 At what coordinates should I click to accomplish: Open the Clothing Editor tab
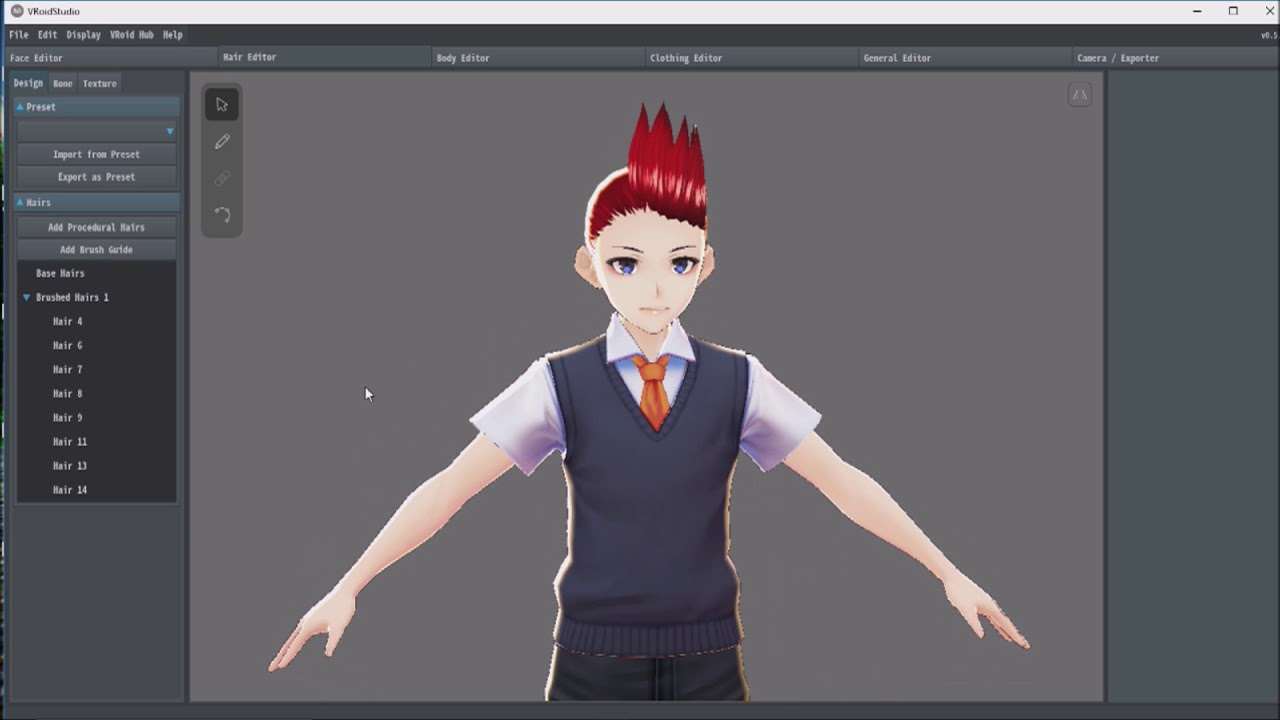click(x=686, y=58)
